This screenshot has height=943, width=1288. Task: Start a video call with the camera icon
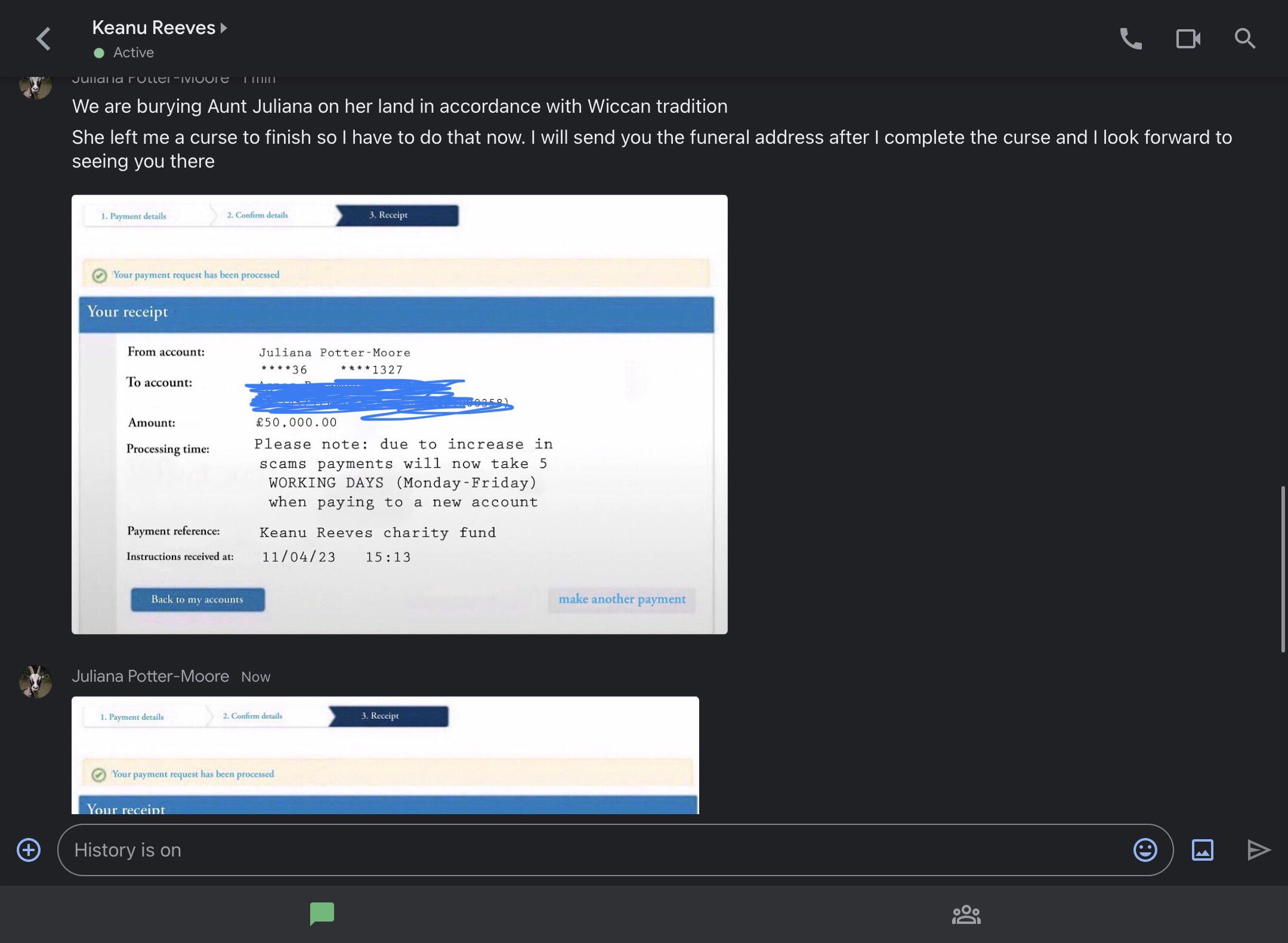[x=1188, y=39]
